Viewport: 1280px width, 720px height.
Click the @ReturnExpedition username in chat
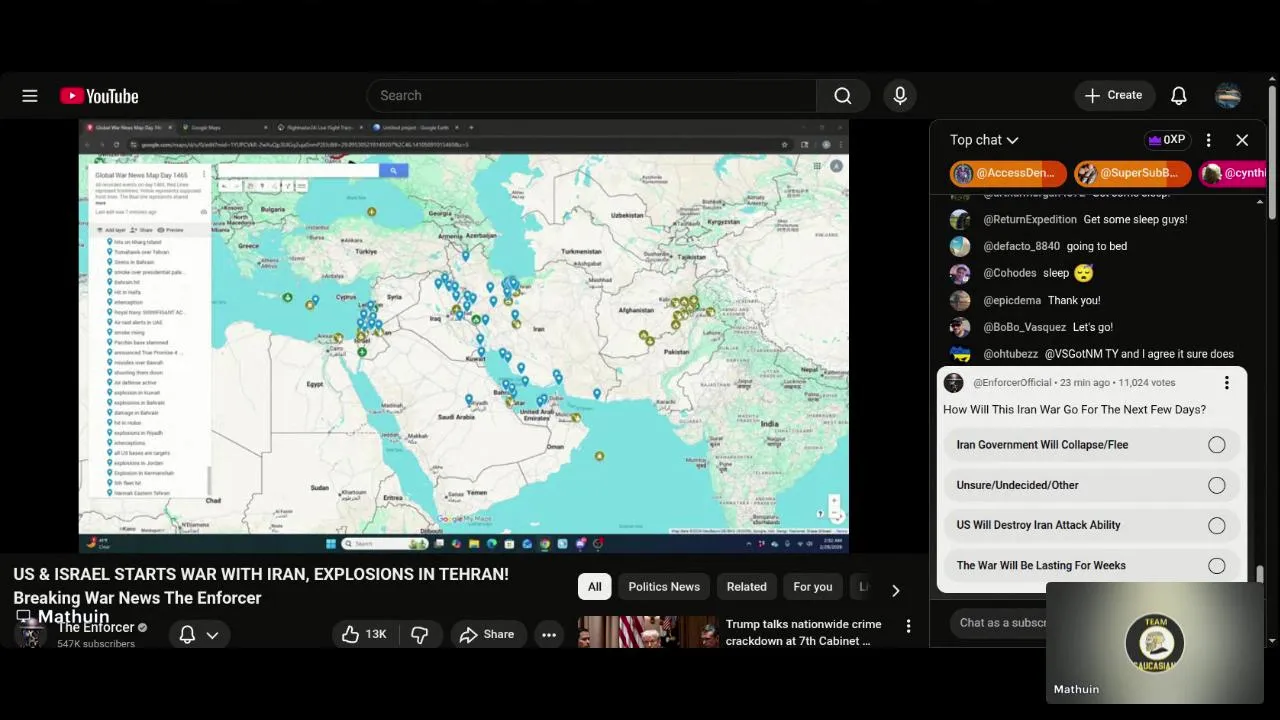pos(1030,219)
